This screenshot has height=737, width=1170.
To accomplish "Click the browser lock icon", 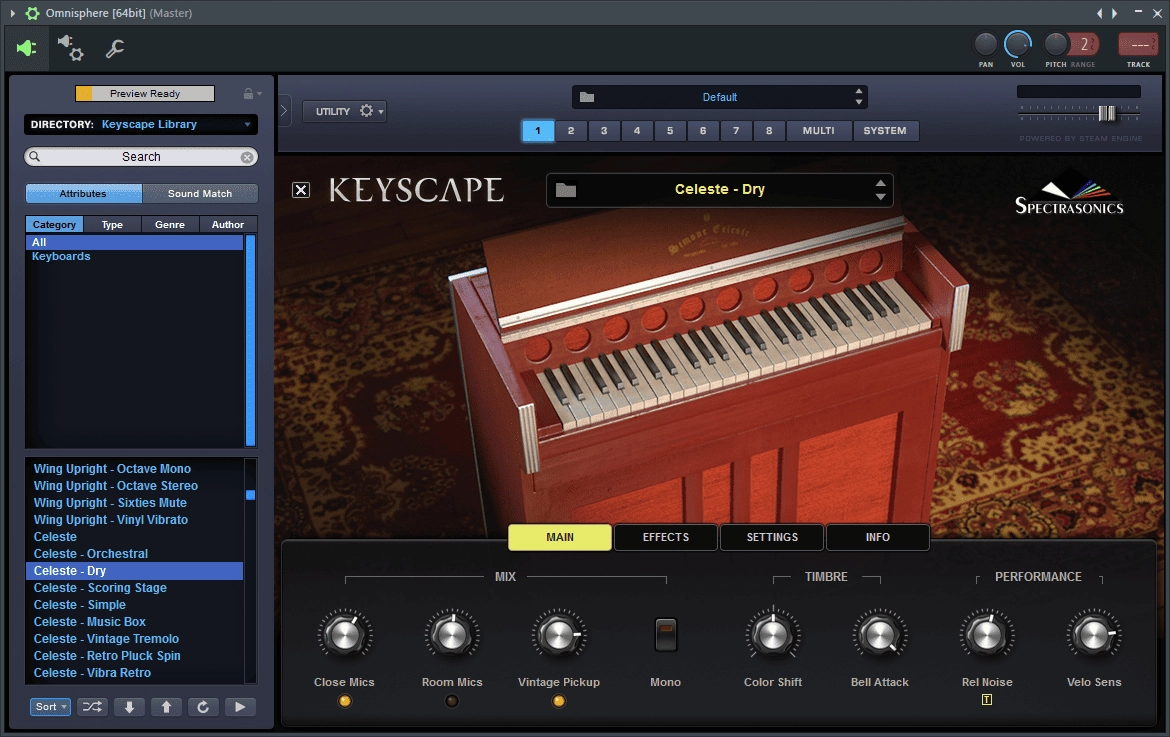I will (x=248, y=93).
